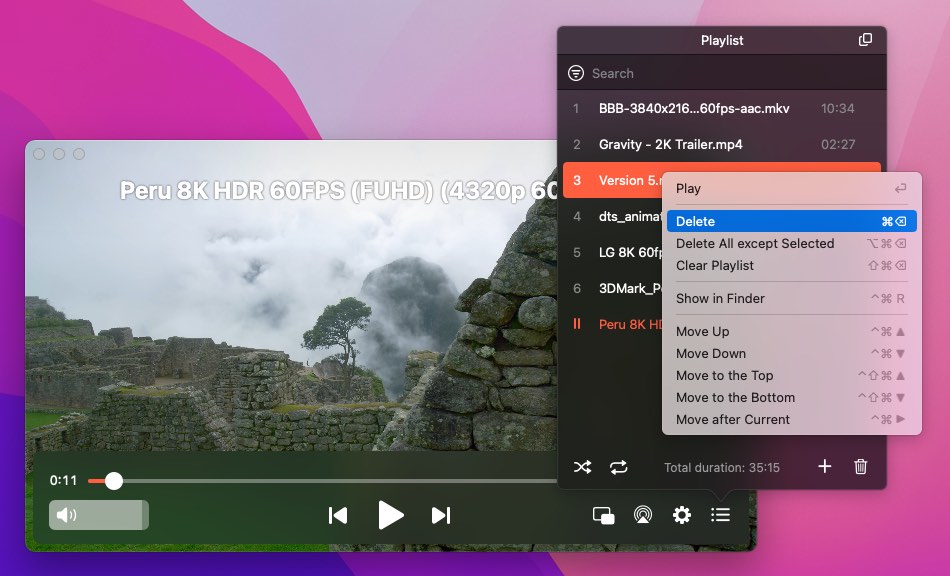This screenshot has width=950, height=576.
Task: Choose Show in Finder from context menu
Action: 718,298
